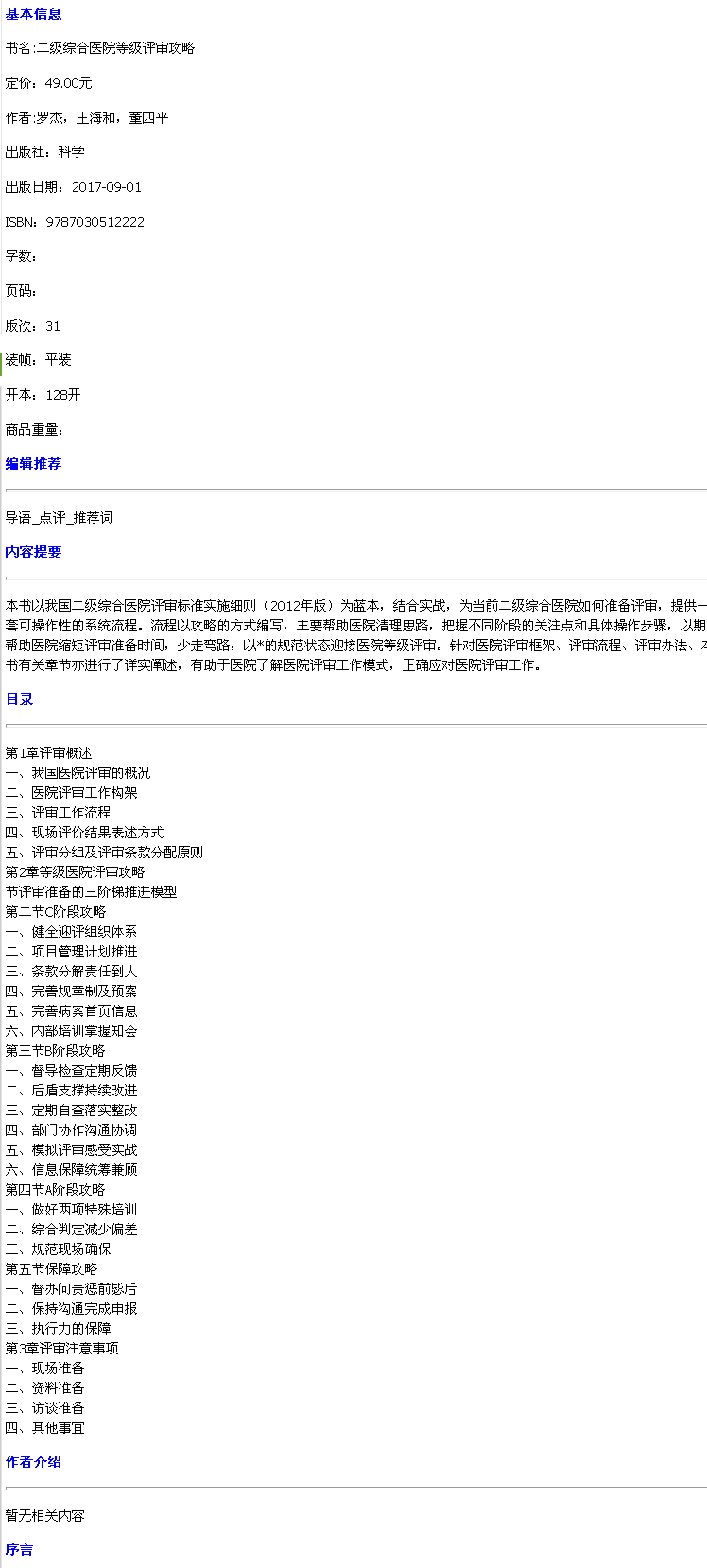Click the 版次：31 line
The width and height of the screenshot is (707, 1568).
(33, 326)
